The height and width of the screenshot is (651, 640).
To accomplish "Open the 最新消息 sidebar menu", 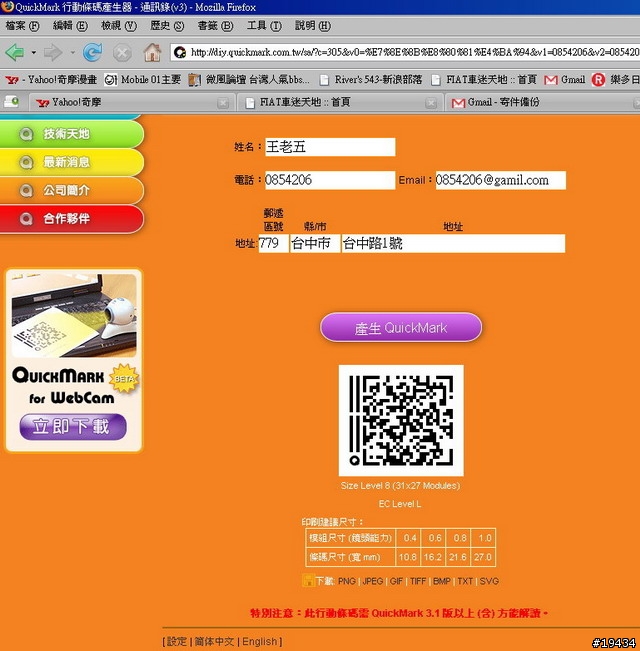I will point(71,162).
